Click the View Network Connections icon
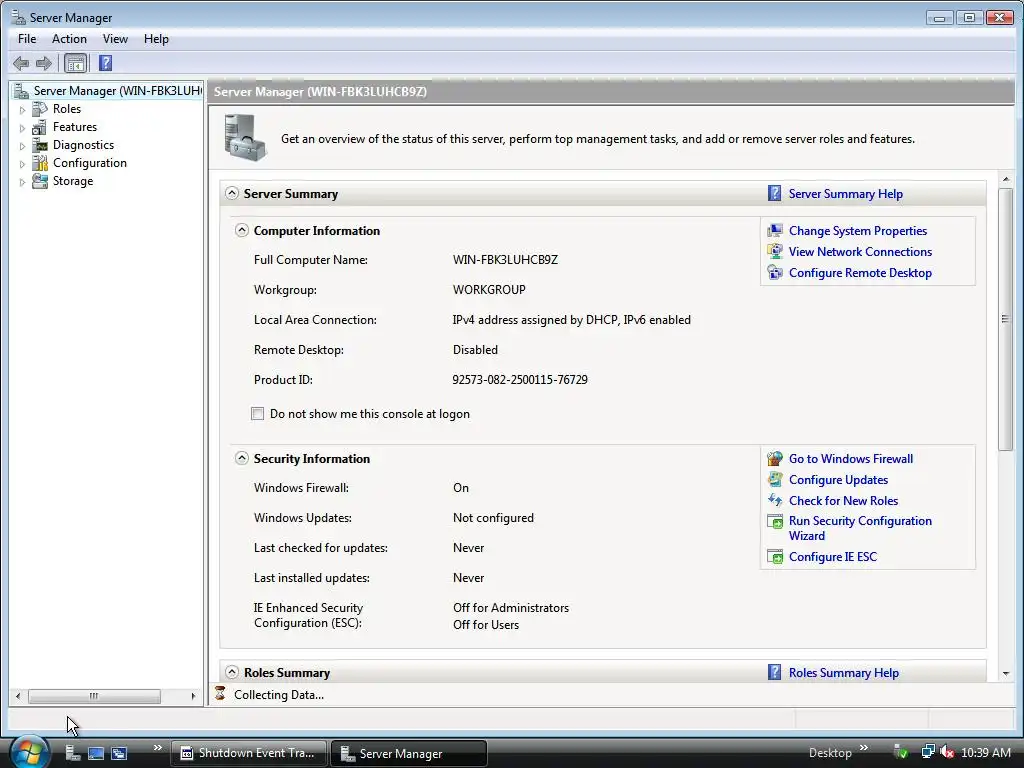This screenshot has height=768, width=1024. pyautogui.click(x=775, y=251)
